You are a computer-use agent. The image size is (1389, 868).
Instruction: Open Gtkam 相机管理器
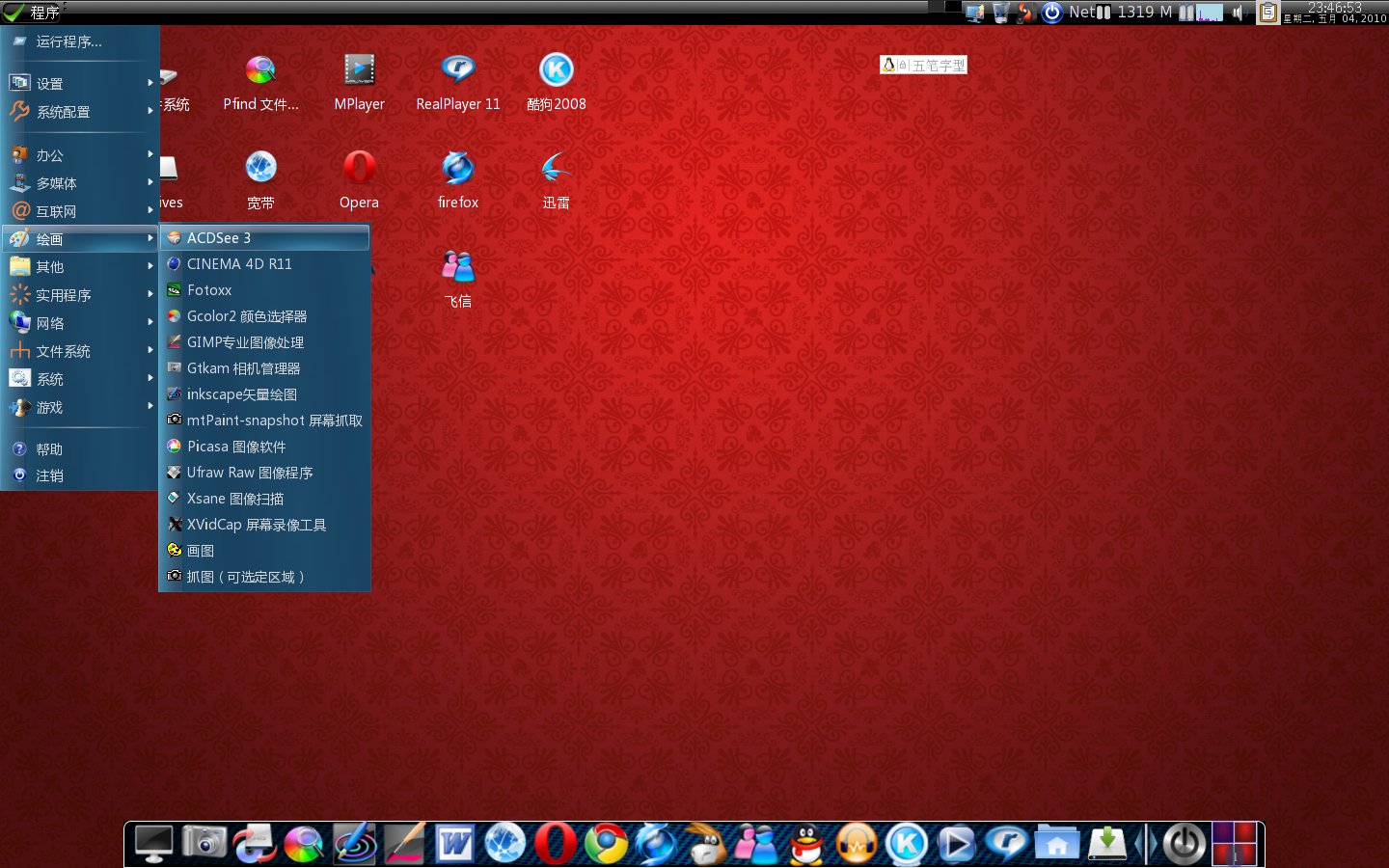[264, 367]
